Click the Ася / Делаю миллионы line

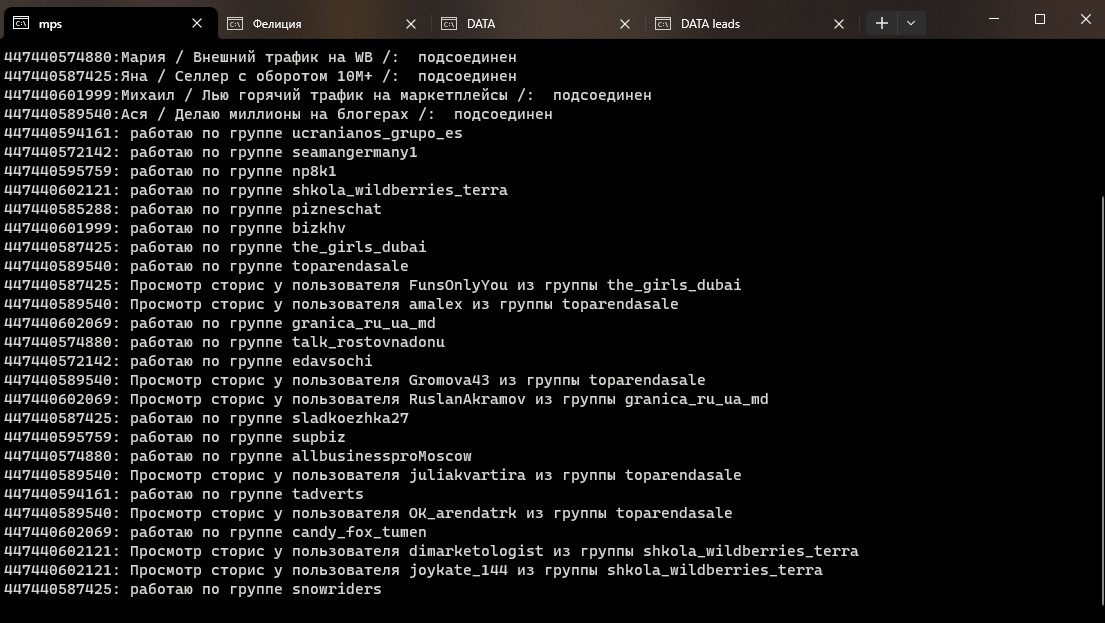point(278,114)
